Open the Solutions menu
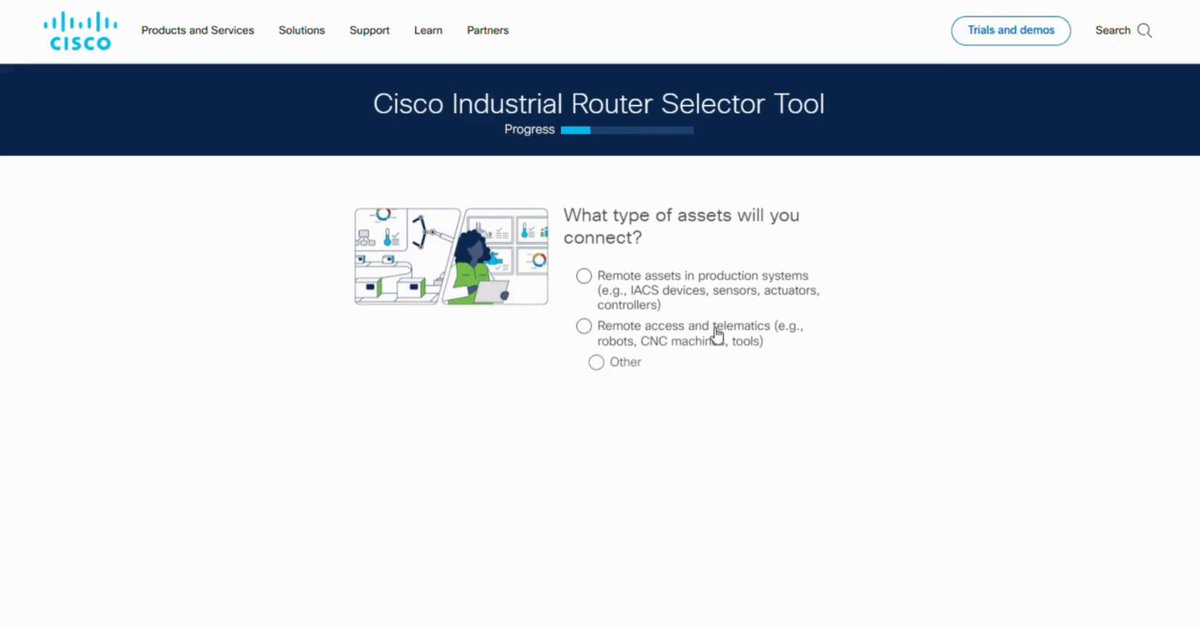 point(301,30)
